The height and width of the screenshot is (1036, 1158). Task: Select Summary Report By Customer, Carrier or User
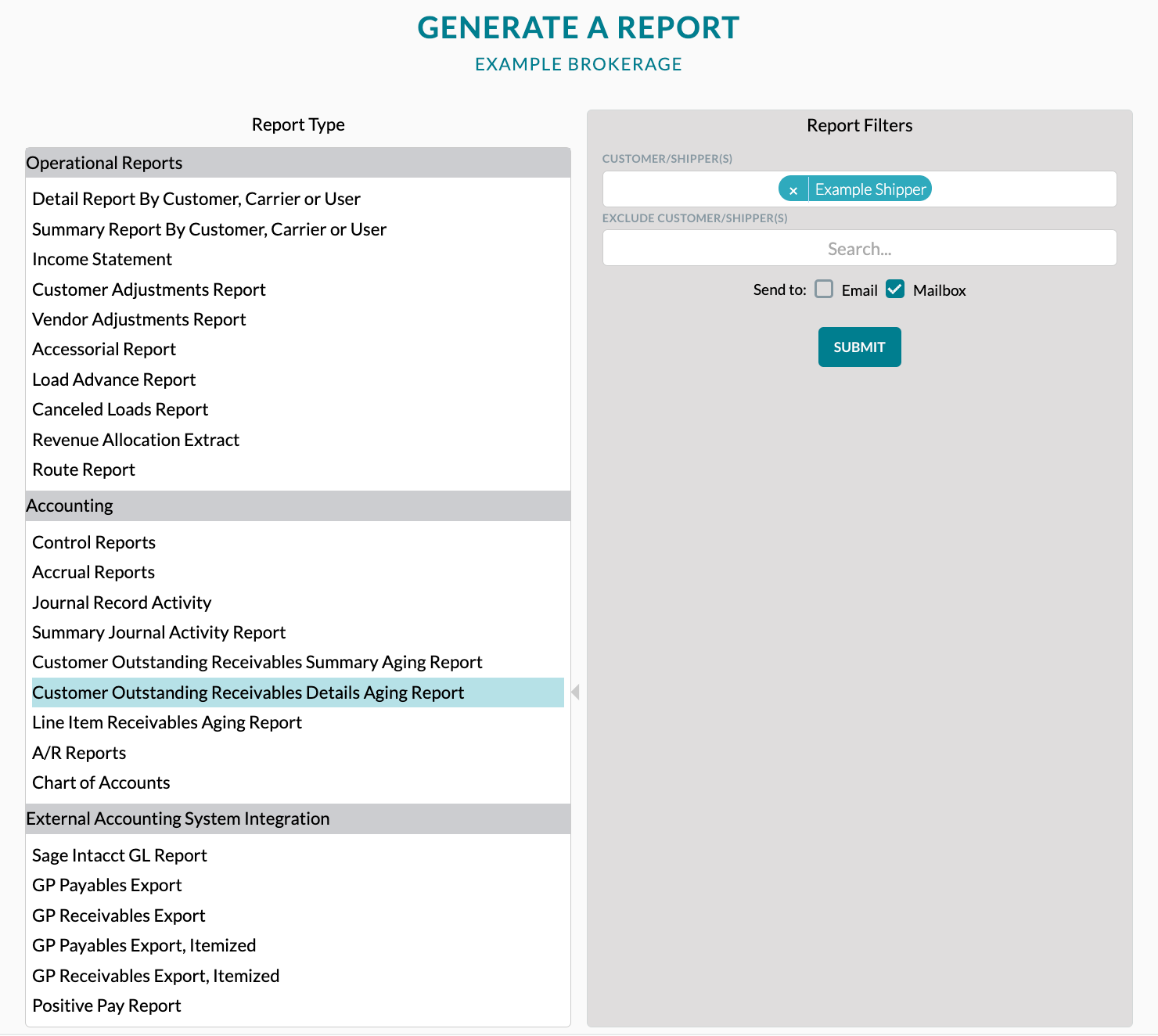click(x=209, y=229)
